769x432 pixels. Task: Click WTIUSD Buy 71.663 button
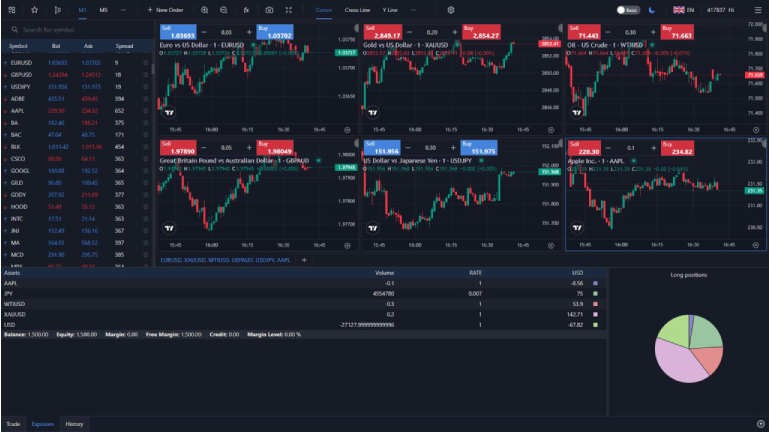point(677,32)
